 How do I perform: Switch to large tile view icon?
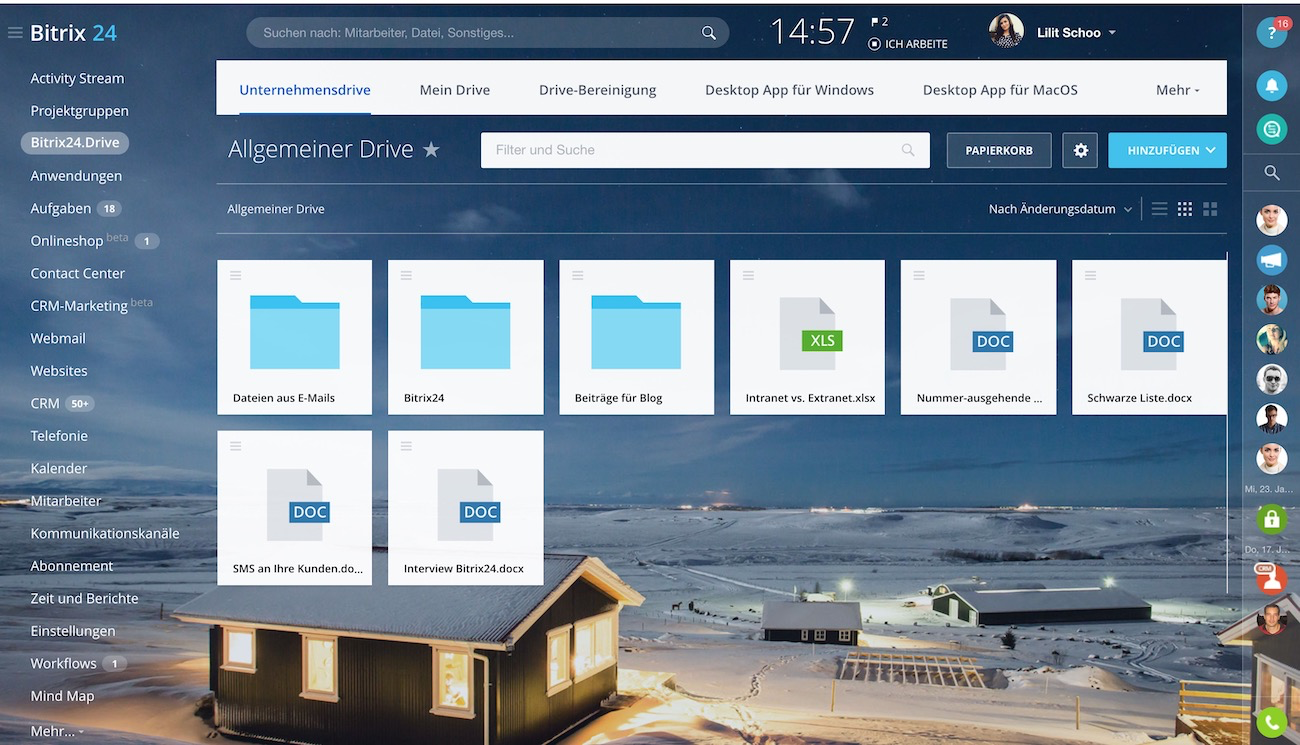pos(1210,209)
